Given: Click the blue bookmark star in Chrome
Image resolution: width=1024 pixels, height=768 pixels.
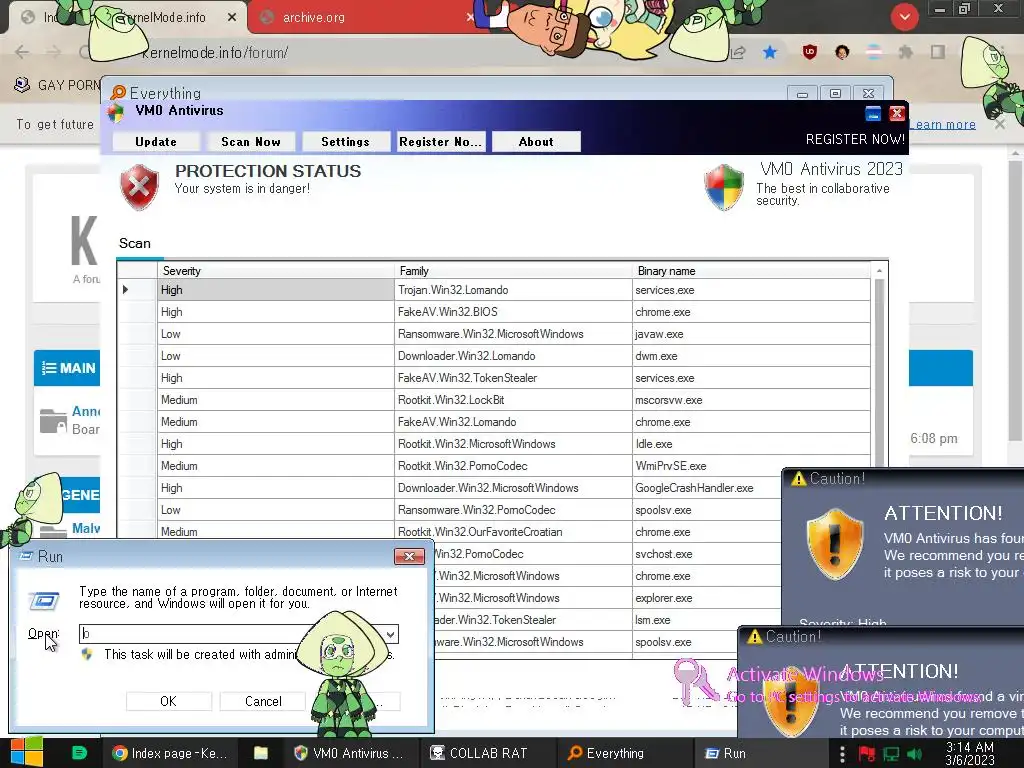Looking at the screenshot, I should click(770, 52).
